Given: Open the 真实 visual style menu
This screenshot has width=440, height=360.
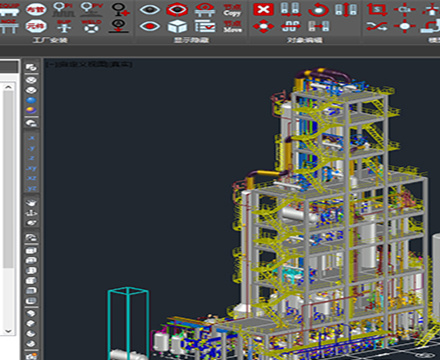Looking at the screenshot, I should (120, 64).
